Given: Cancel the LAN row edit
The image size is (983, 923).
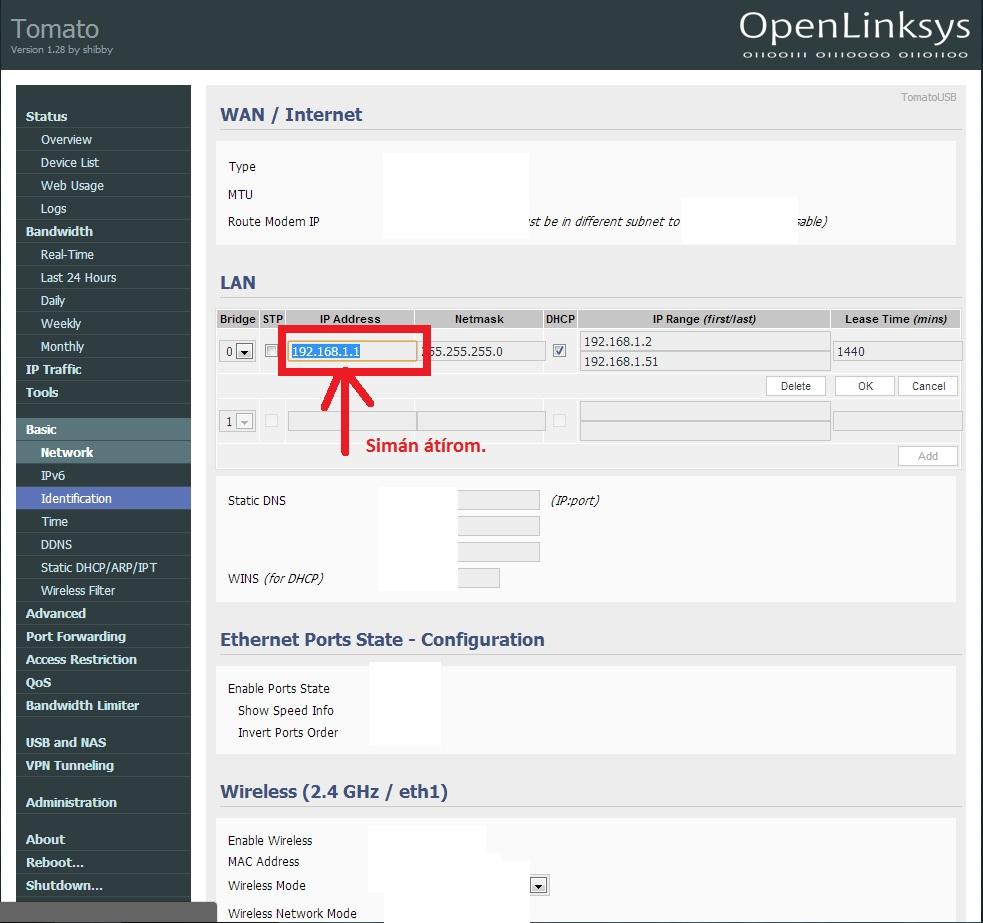Looking at the screenshot, I should [x=928, y=386].
